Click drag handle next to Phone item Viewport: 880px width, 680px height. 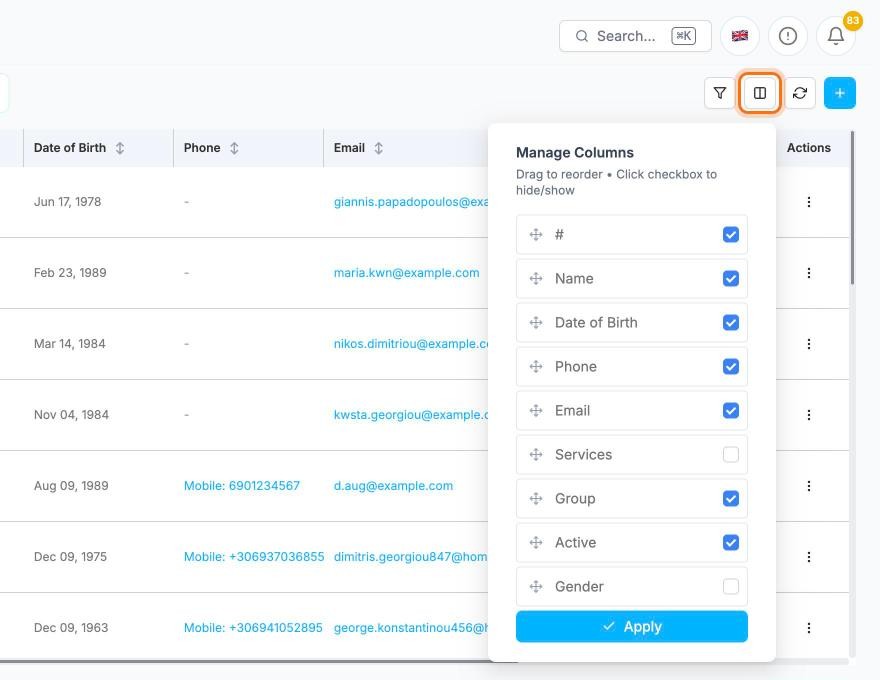pos(536,366)
